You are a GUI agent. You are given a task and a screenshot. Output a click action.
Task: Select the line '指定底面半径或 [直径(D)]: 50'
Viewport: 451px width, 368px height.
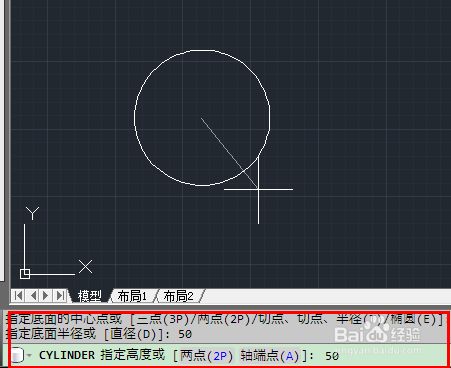coord(99,334)
